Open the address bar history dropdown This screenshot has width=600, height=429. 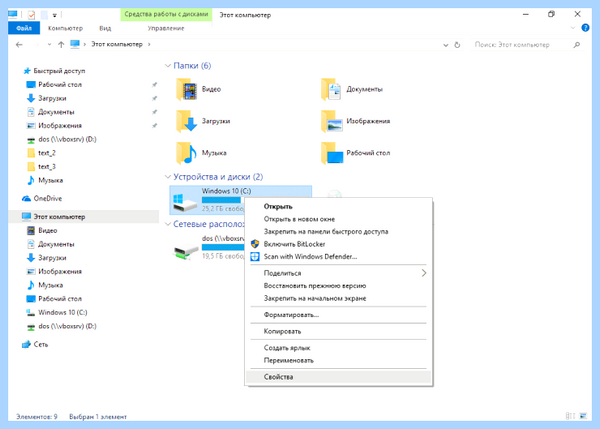coord(445,45)
